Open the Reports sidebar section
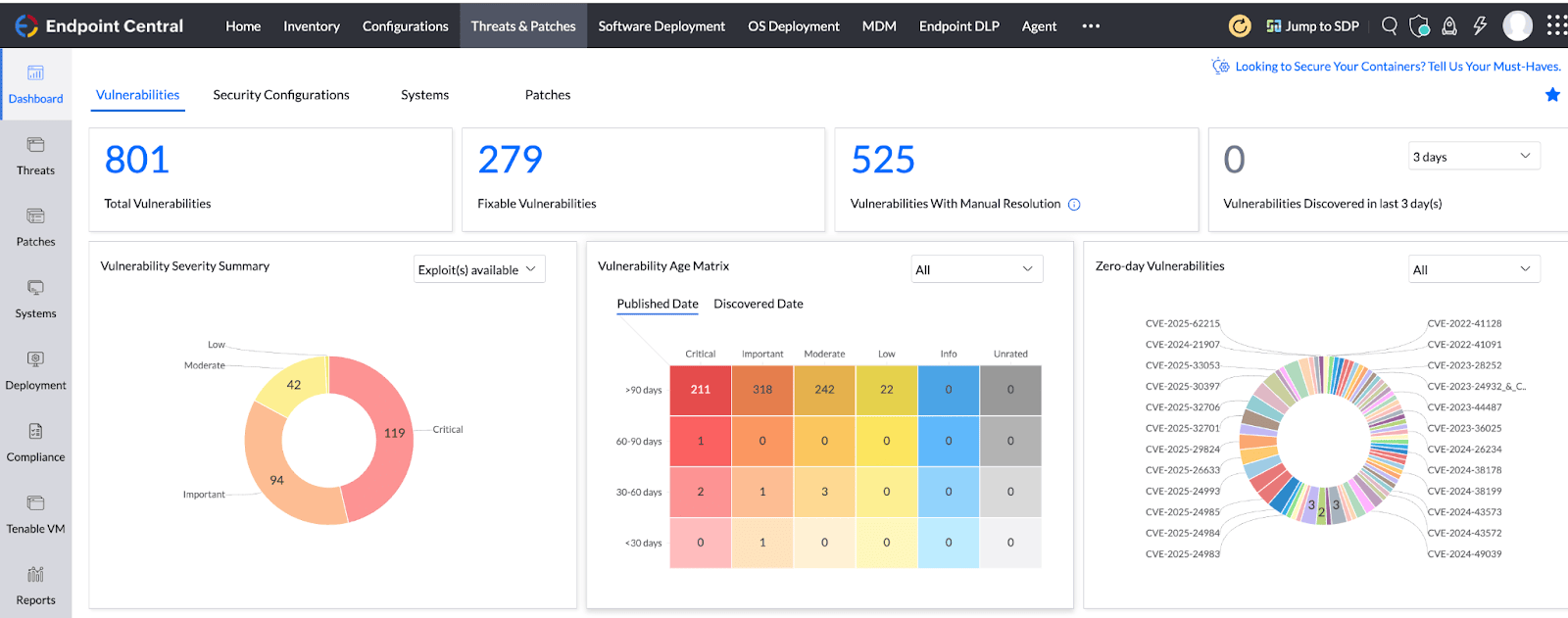1568x618 pixels. pyautogui.click(x=35, y=586)
